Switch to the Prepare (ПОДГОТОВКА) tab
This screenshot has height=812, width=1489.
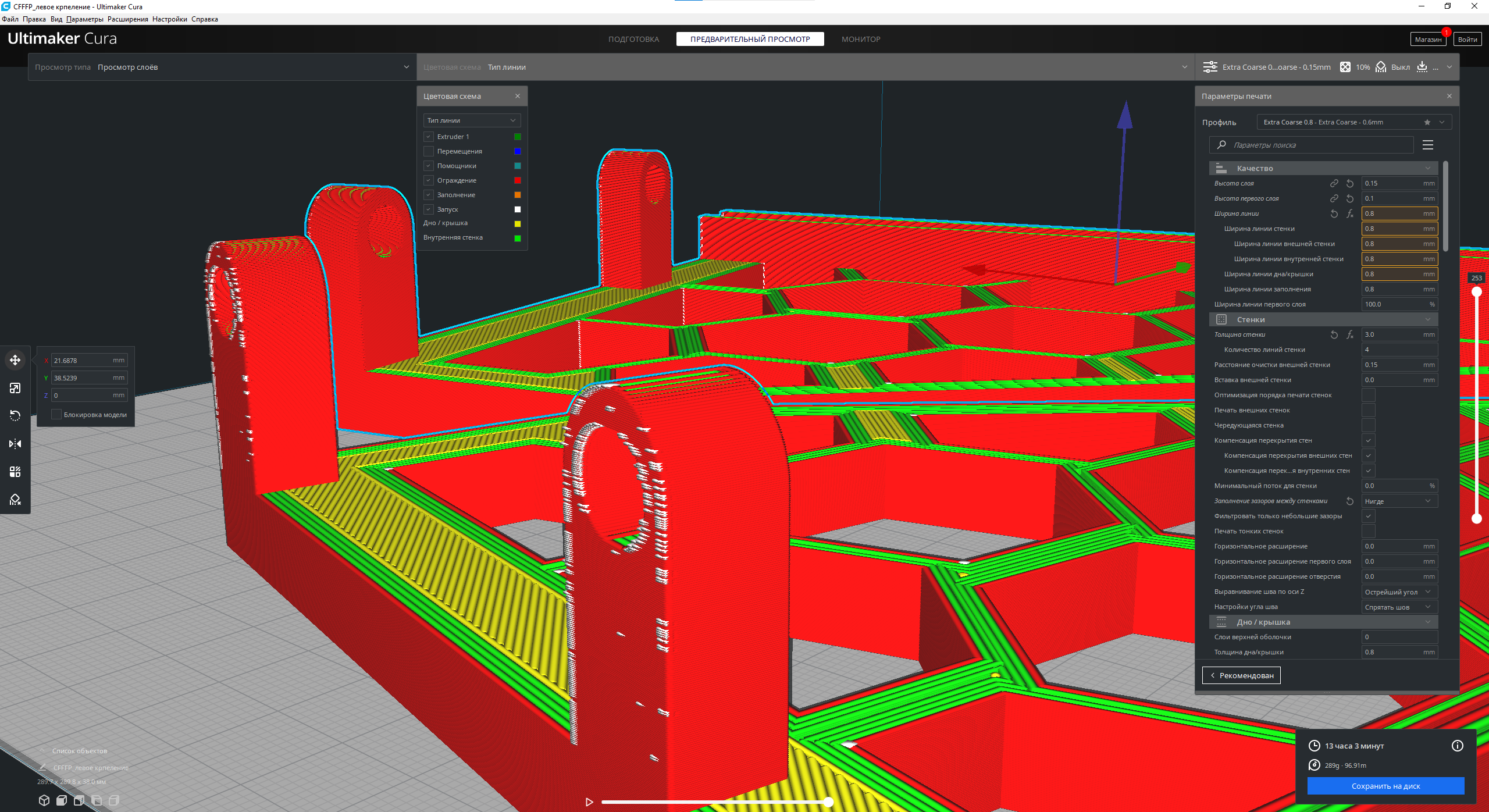click(x=633, y=39)
